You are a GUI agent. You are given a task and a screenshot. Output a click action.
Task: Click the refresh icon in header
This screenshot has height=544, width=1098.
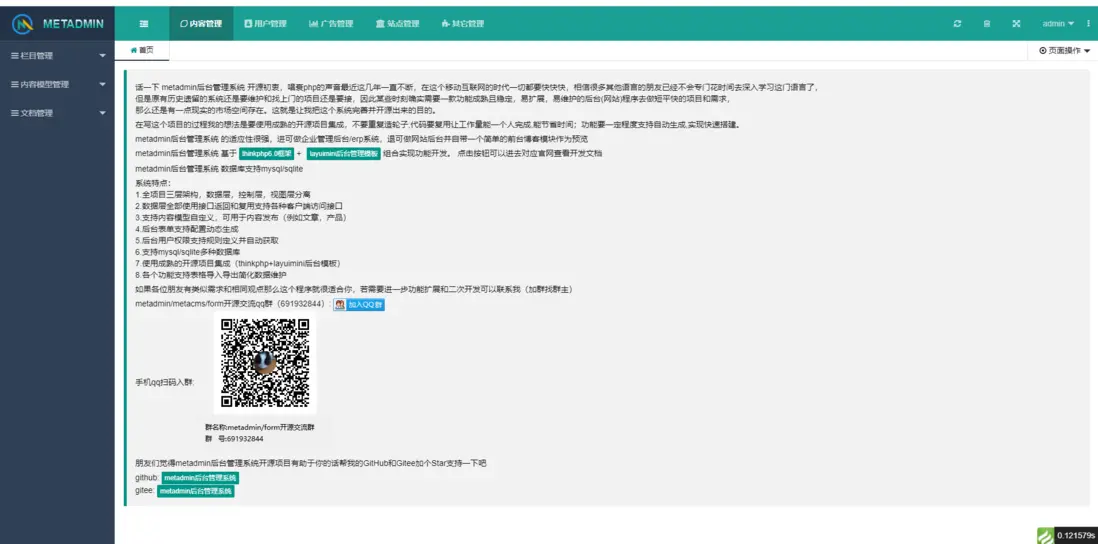tap(957, 24)
